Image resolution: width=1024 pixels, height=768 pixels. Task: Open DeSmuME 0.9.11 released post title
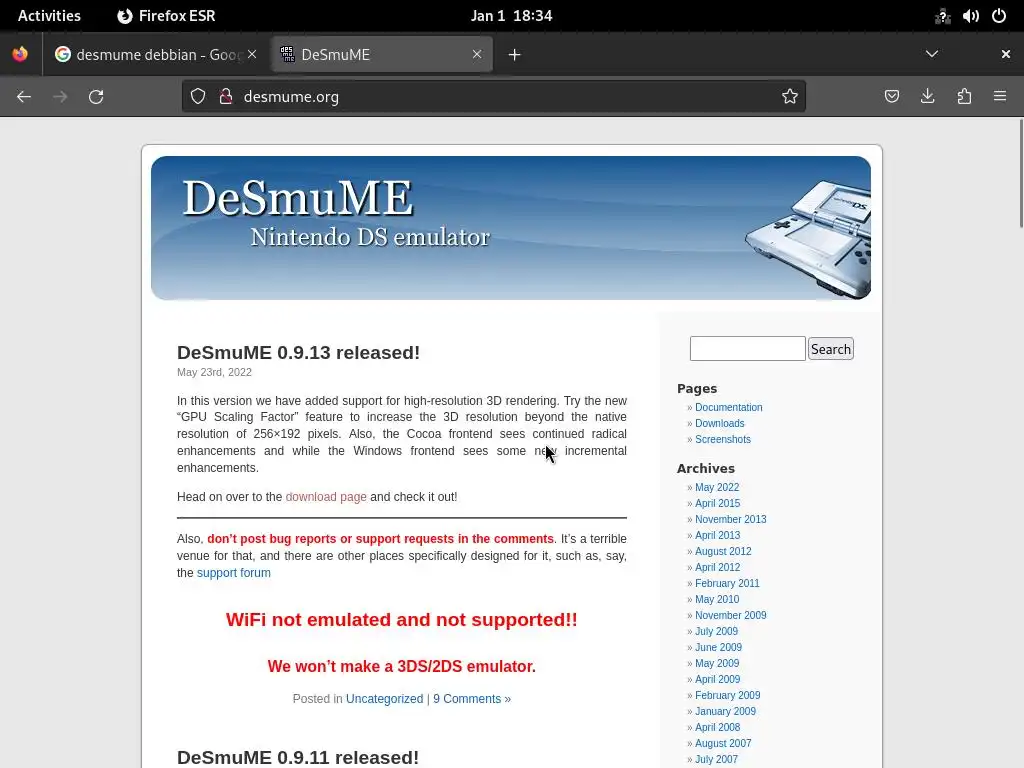(x=298, y=757)
